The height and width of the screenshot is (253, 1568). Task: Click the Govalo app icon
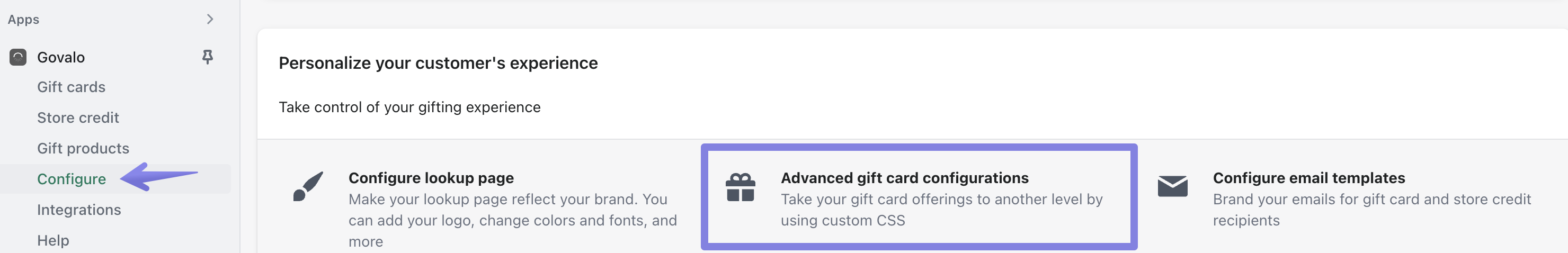(x=18, y=57)
